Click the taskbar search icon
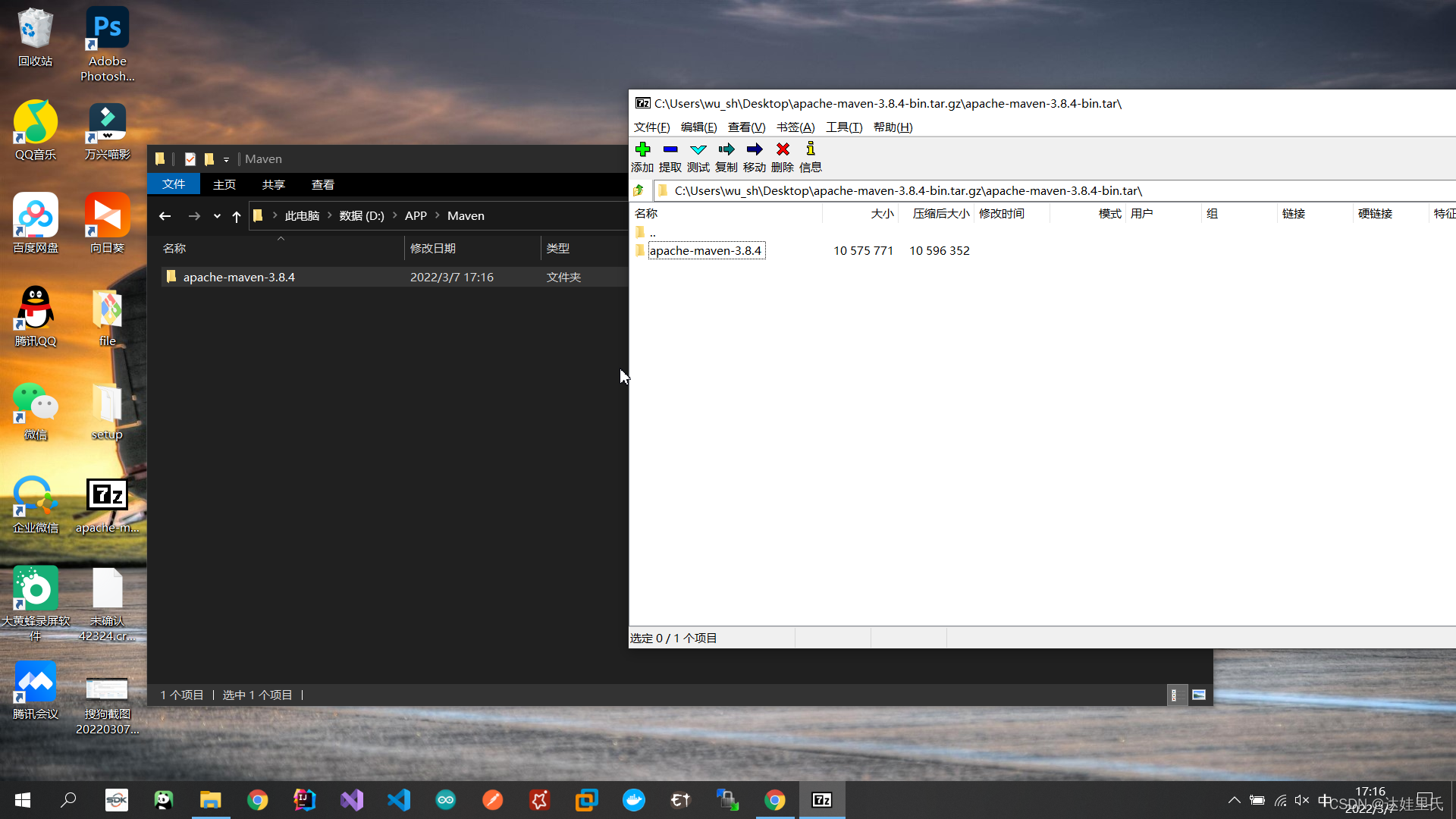This screenshot has width=1456, height=819. 68,800
